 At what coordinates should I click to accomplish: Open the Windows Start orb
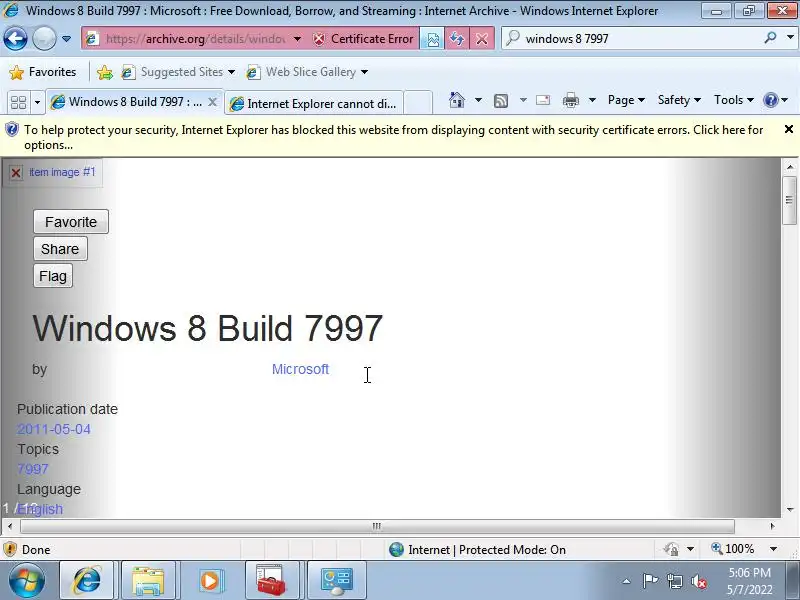[26, 580]
